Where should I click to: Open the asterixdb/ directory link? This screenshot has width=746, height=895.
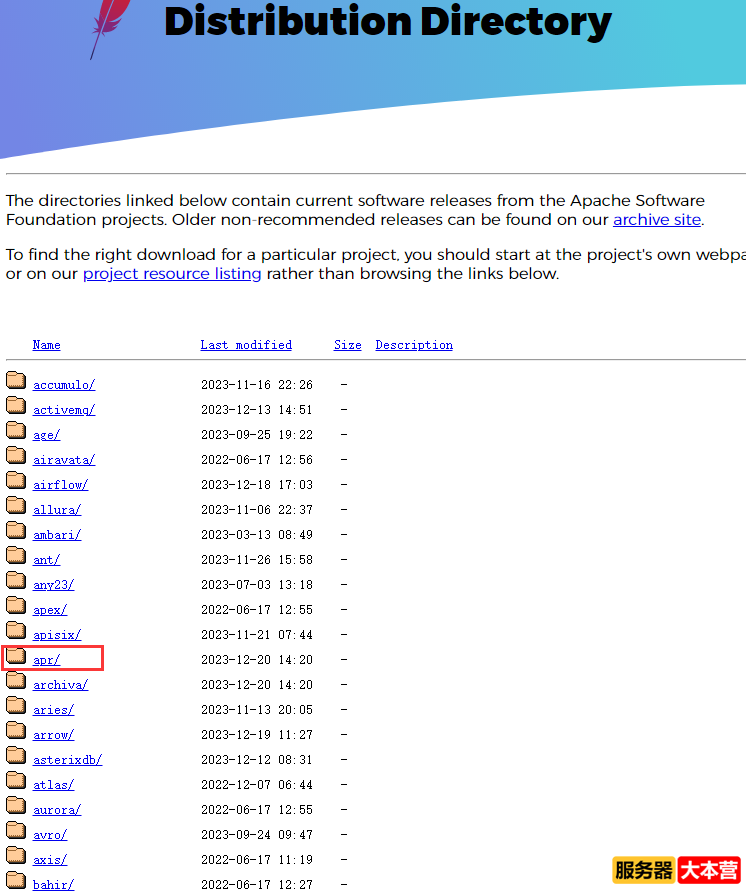click(67, 760)
